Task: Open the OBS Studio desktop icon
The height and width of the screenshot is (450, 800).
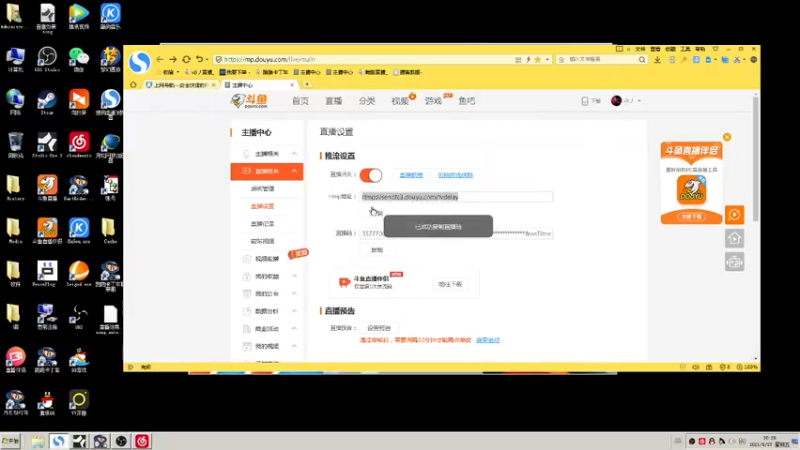Action: 47,59
